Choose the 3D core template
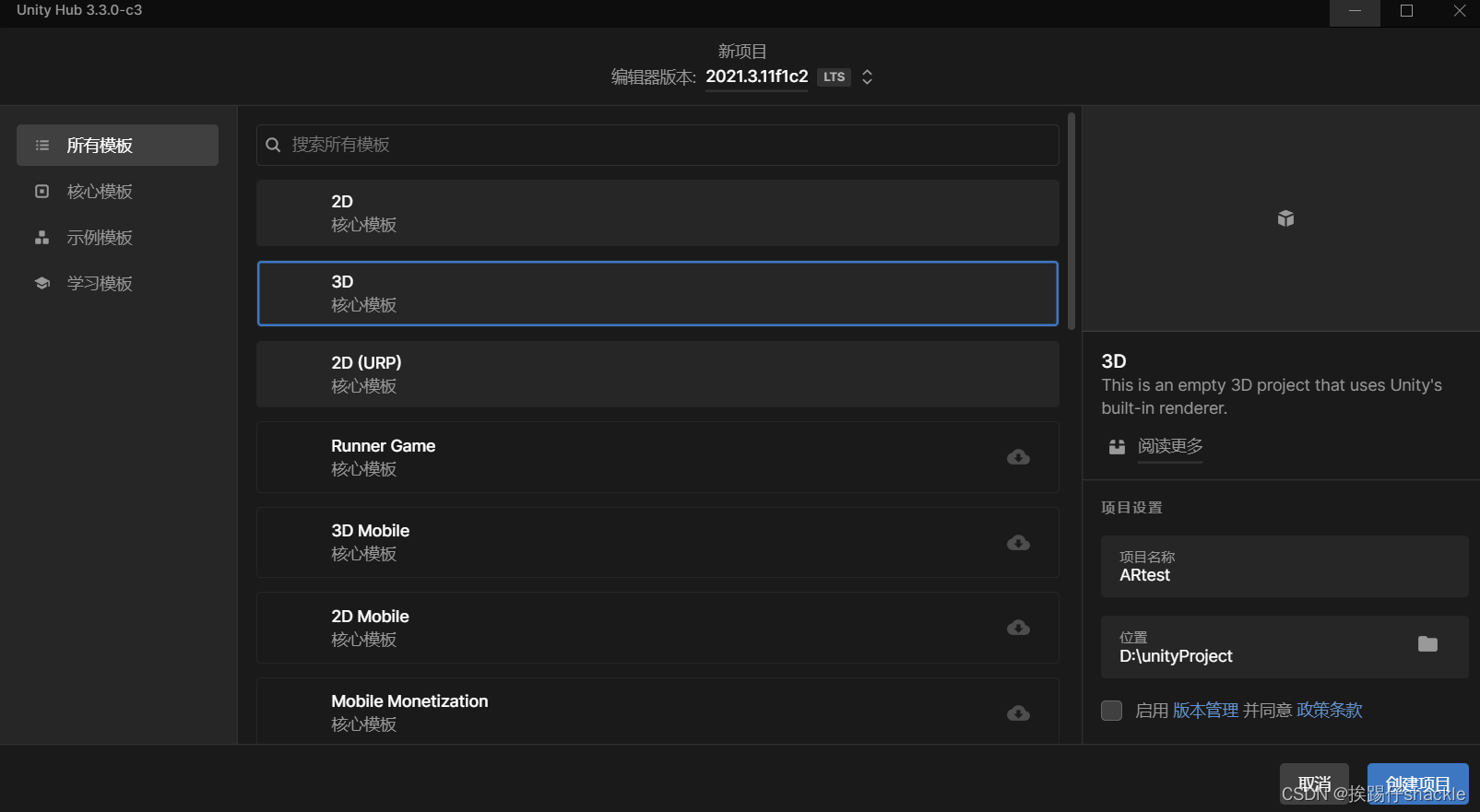The height and width of the screenshot is (812, 1480). [x=657, y=293]
